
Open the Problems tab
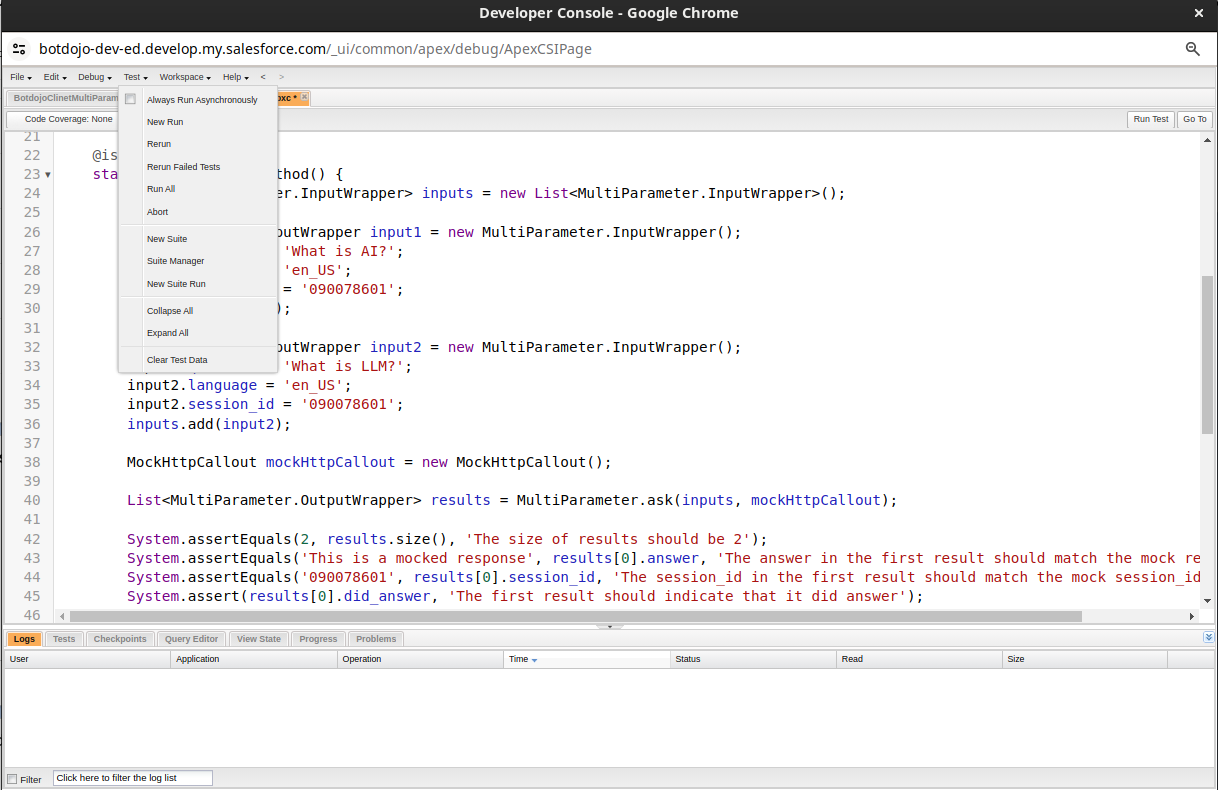tap(376, 639)
